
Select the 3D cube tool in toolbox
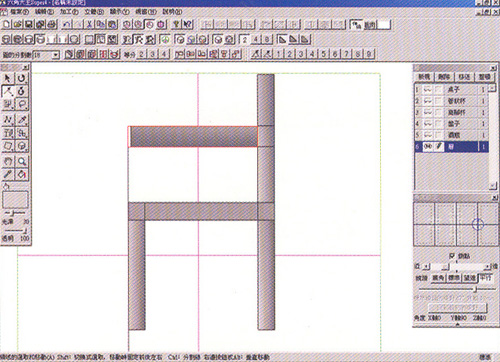22,146
